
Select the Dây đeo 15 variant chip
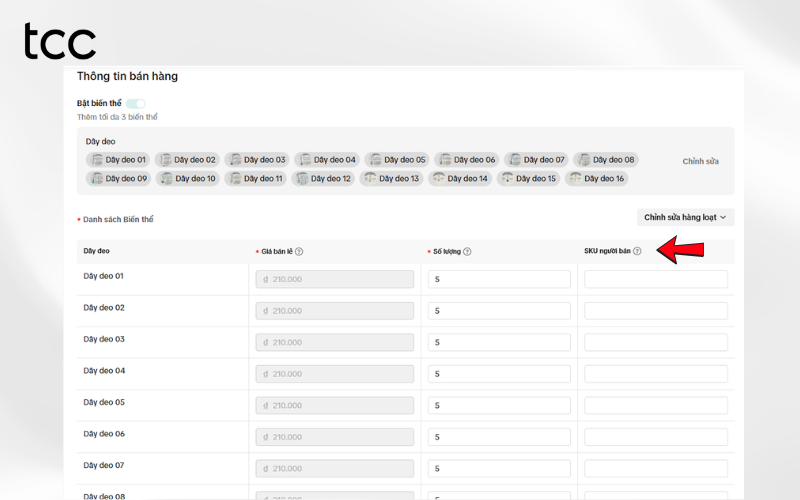[528, 179]
